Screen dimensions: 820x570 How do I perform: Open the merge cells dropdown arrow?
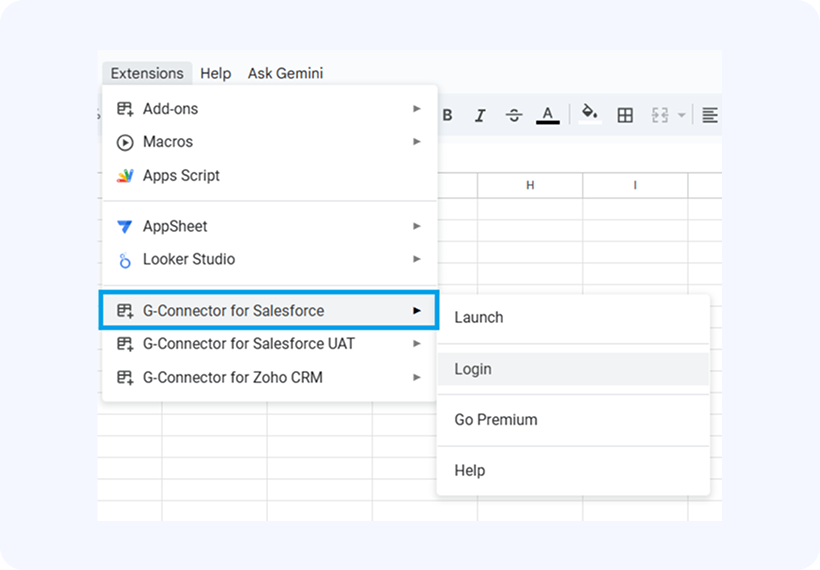click(682, 116)
